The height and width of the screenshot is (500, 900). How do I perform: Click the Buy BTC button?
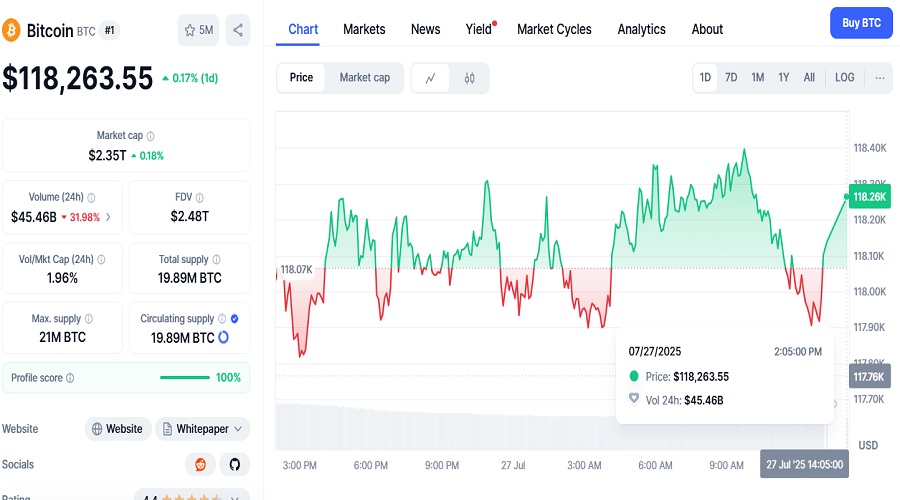click(x=861, y=23)
